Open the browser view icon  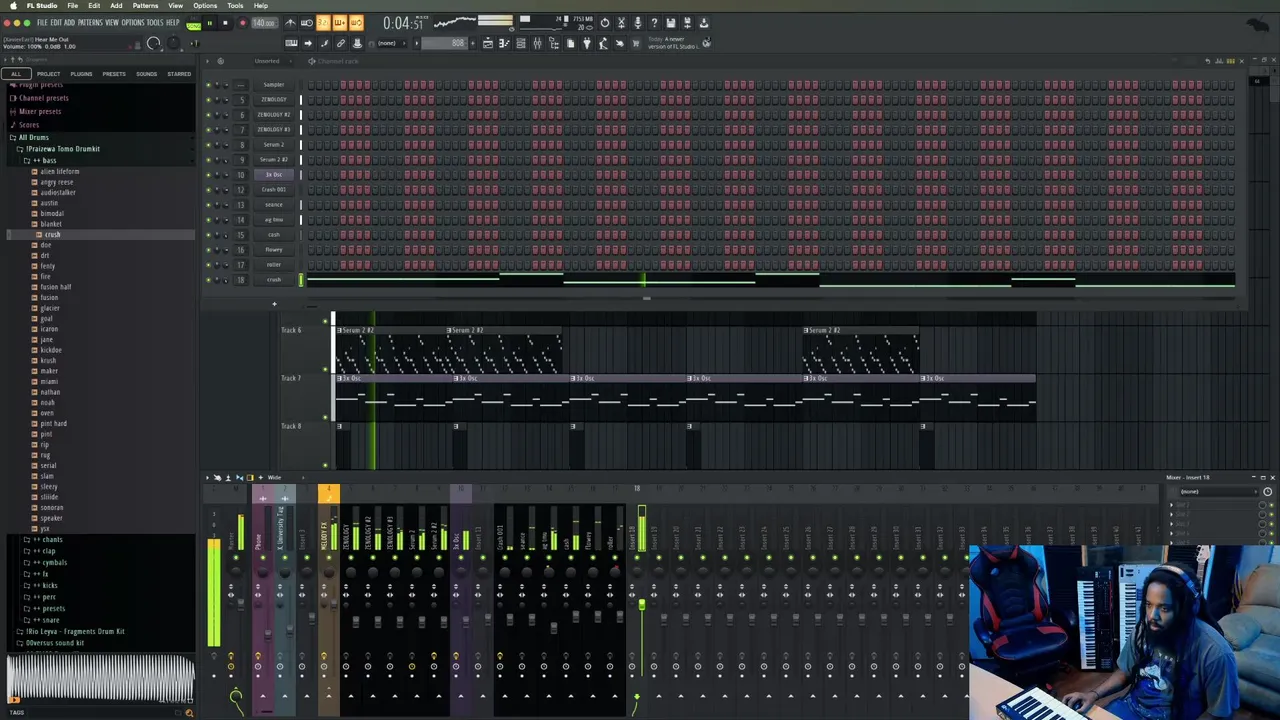click(x=554, y=43)
